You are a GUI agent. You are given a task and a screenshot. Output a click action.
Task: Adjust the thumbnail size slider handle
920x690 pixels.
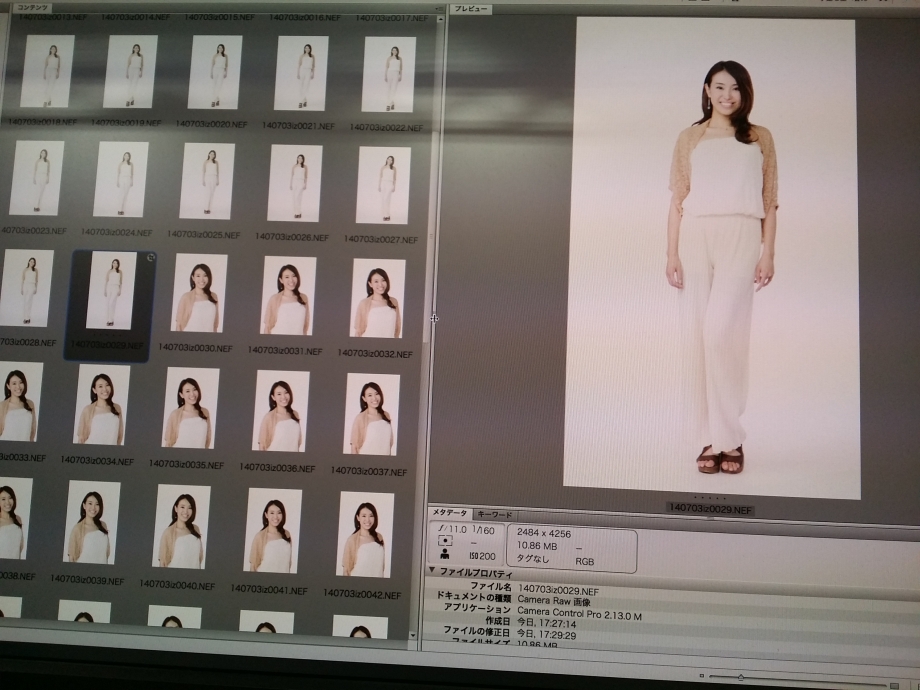pos(741,678)
